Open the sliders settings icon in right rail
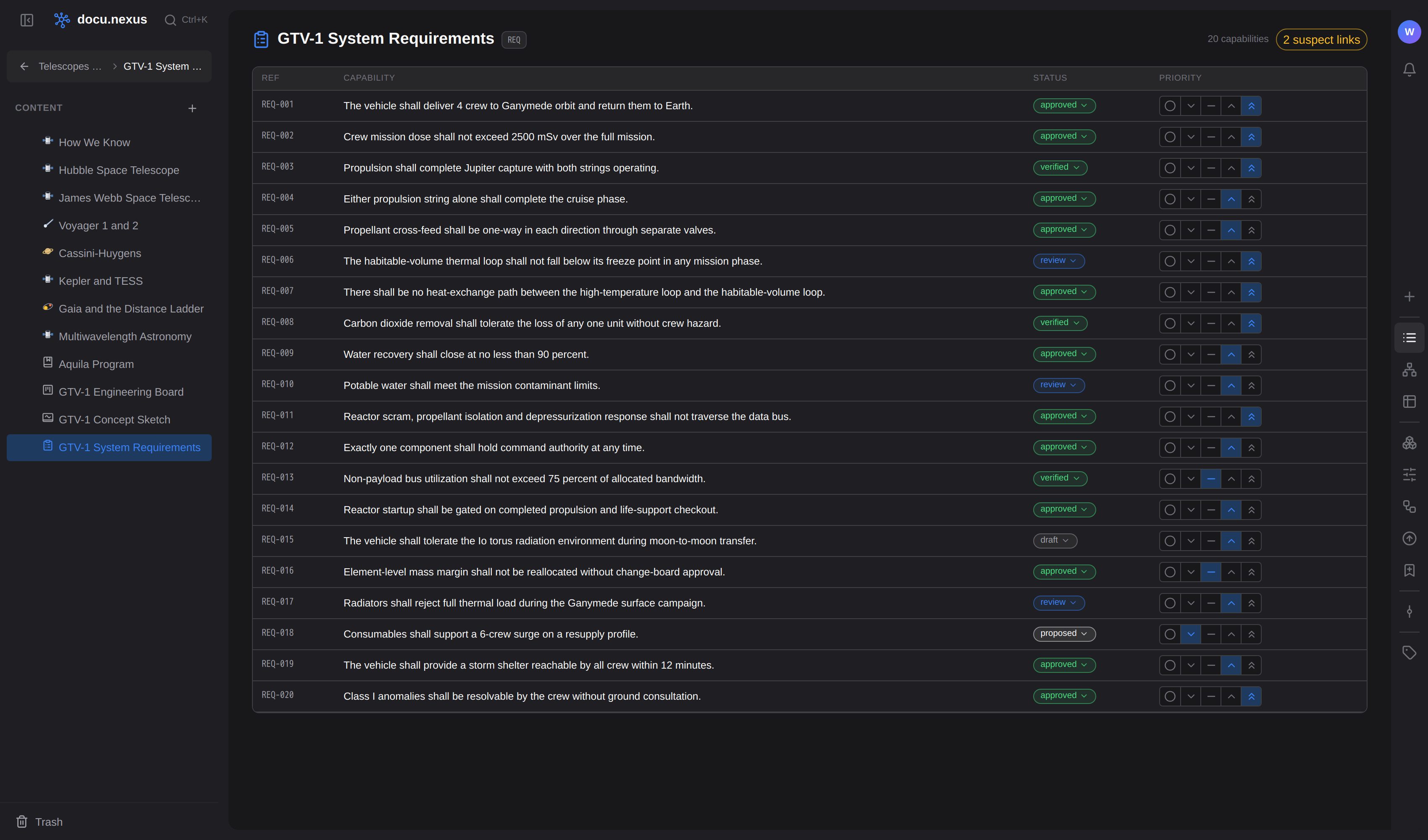This screenshot has width=1428, height=840. [1409, 475]
